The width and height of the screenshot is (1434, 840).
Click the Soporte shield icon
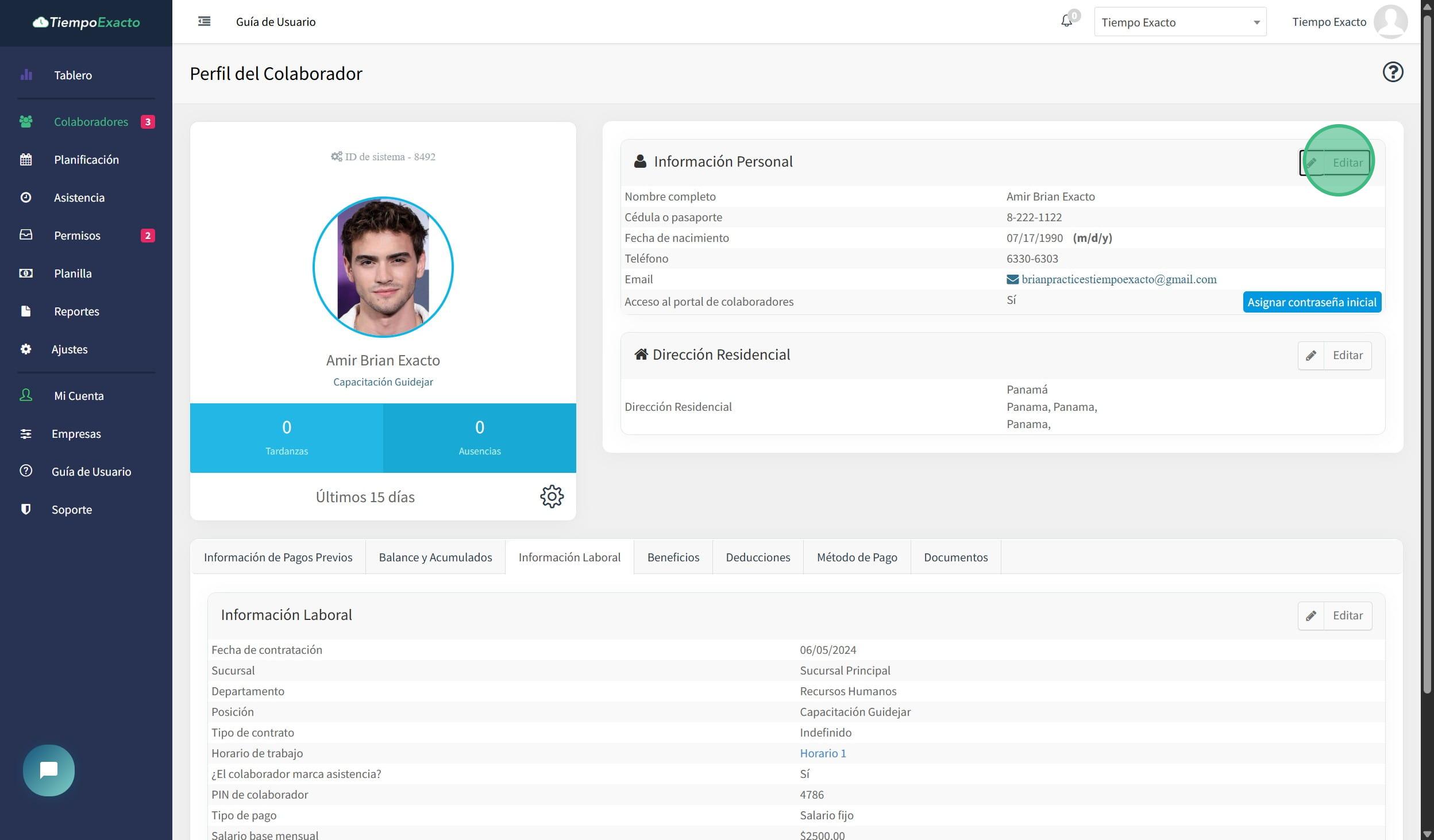click(x=26, y=510)
